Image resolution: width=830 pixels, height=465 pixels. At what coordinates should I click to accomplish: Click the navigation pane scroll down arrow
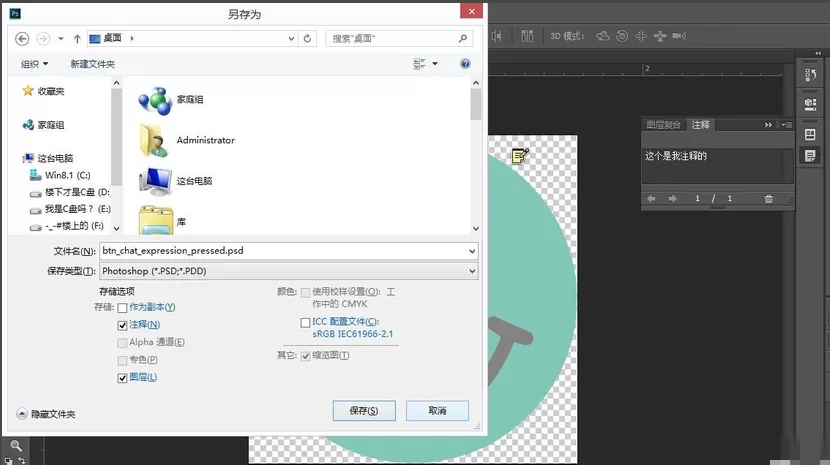pyautogui.click(x=116, y=228)
